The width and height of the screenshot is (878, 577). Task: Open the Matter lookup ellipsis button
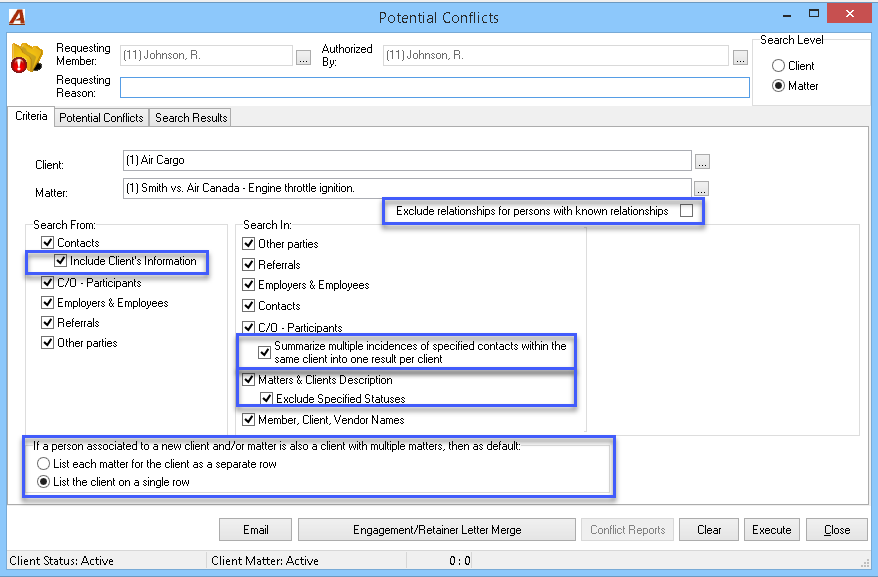click(701, 188)
